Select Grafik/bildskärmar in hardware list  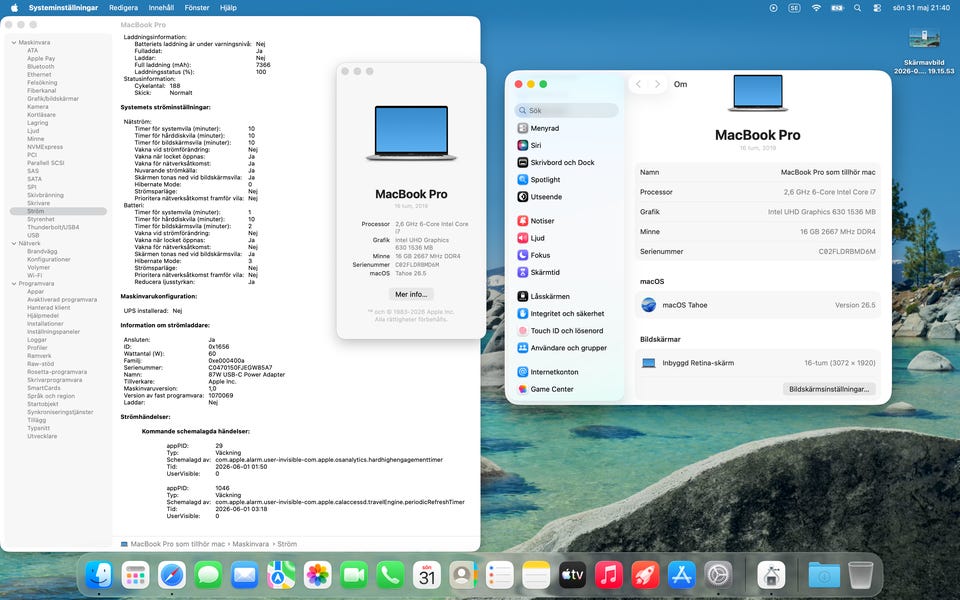pyautogui.click(x=53, y=99)
